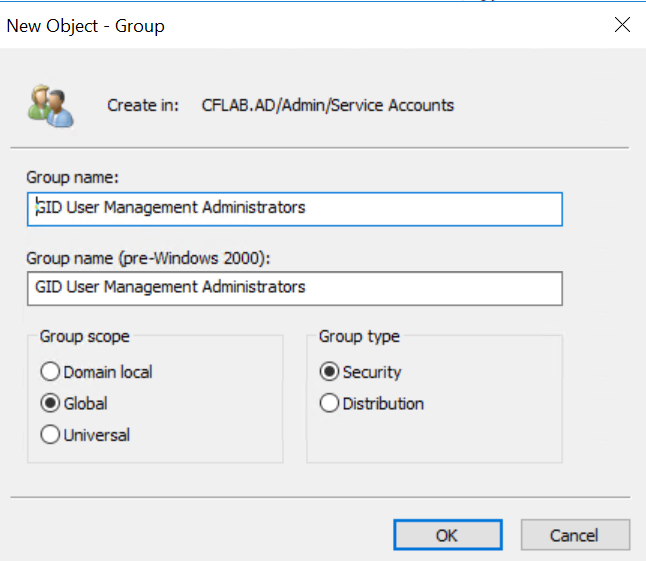Click the 'Create in:' label
The width and height of the screenshot is (646, 561).
click(x=143, y=105)
